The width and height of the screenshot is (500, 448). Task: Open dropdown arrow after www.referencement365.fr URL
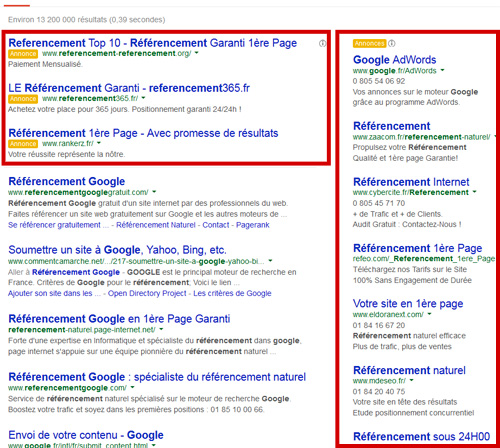143,98
